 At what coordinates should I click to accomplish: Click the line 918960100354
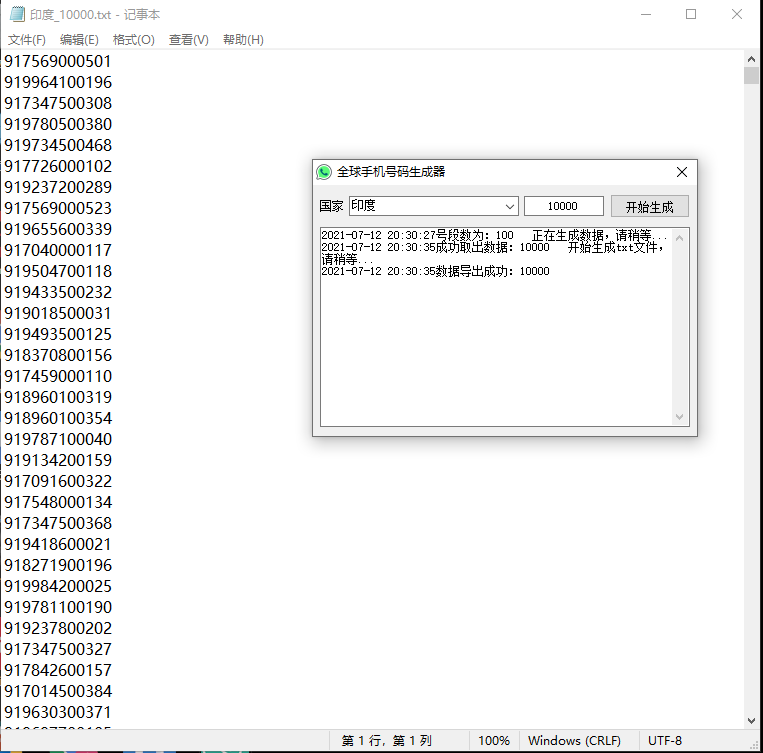58,418
